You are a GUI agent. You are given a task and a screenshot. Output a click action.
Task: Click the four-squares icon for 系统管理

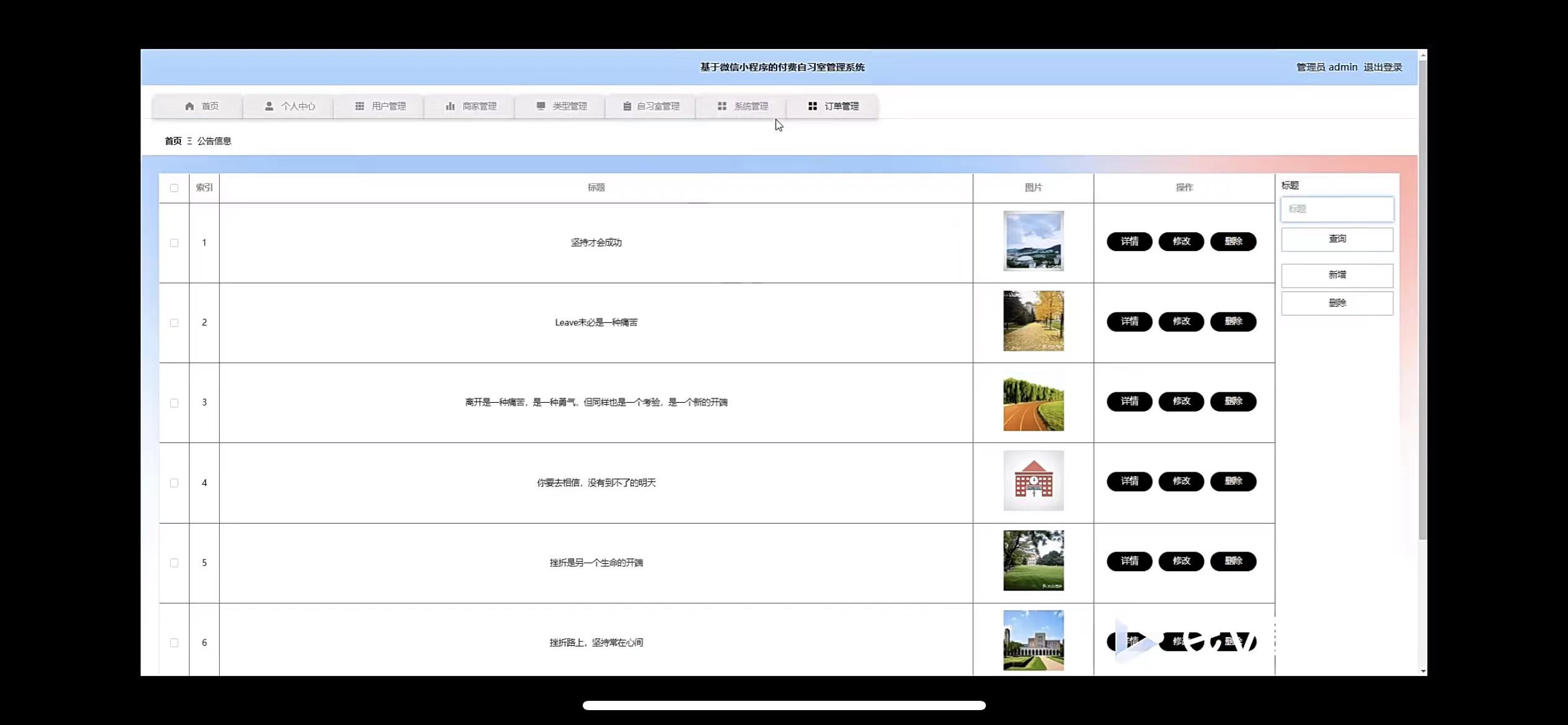(x=722, y=106)
